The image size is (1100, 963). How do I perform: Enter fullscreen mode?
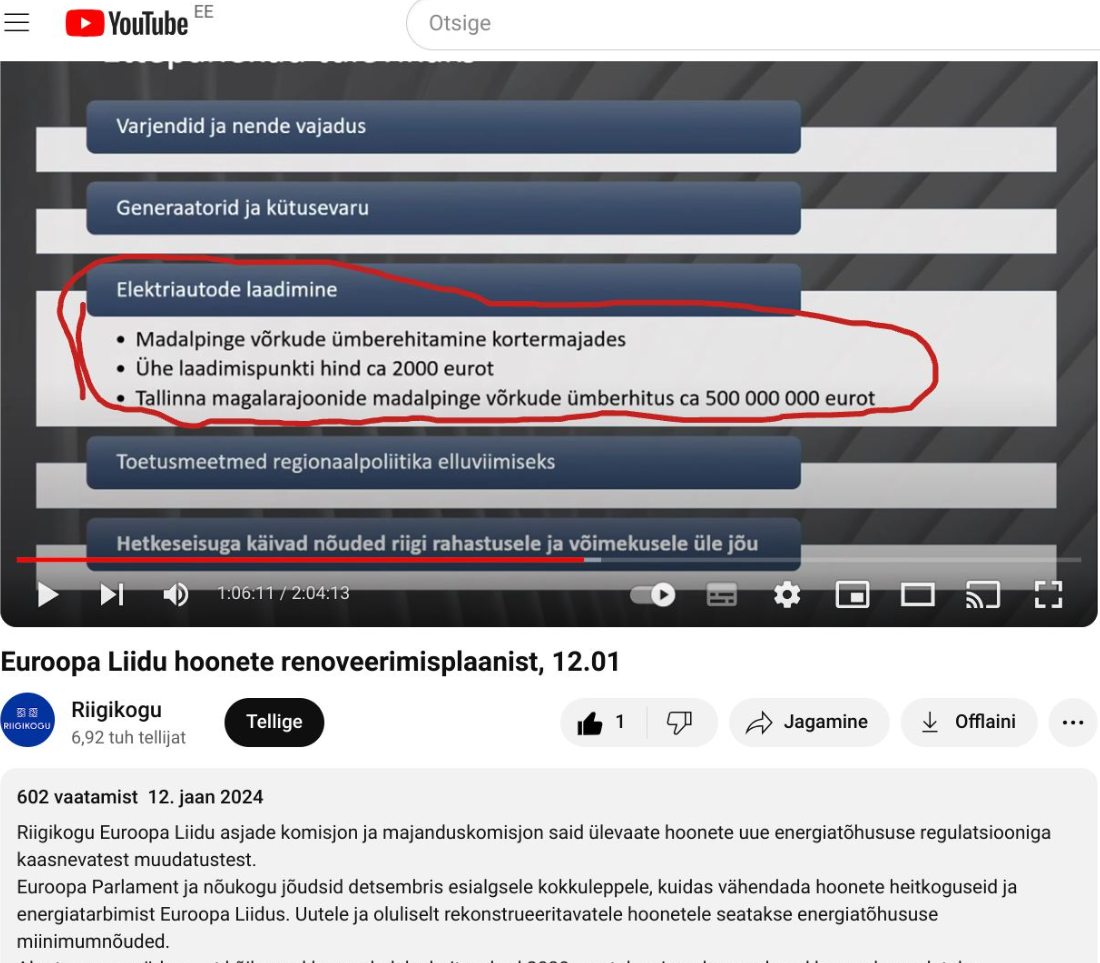(x=1047, y=594)
